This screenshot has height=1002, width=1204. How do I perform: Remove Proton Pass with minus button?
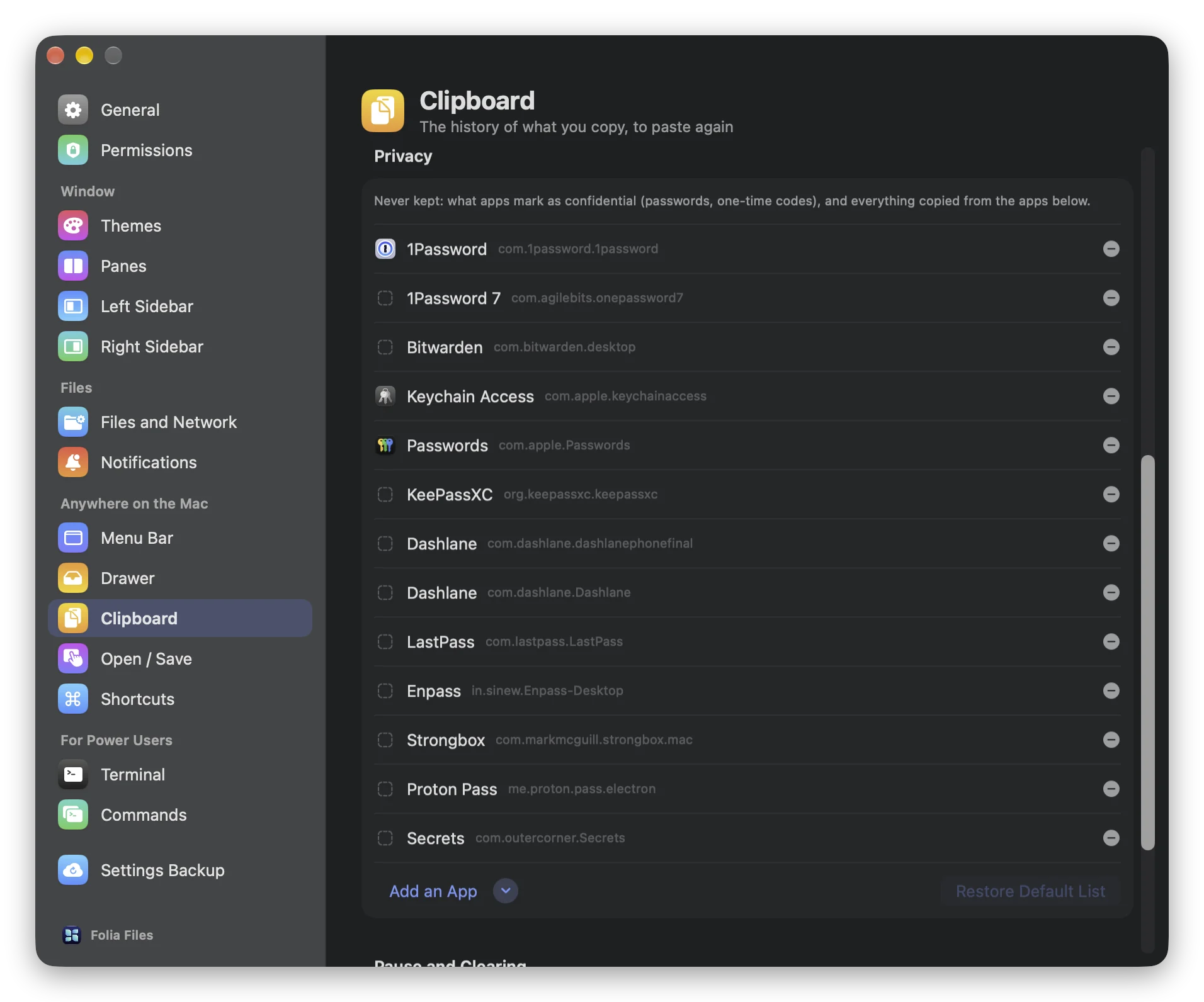click(1111, 789)
